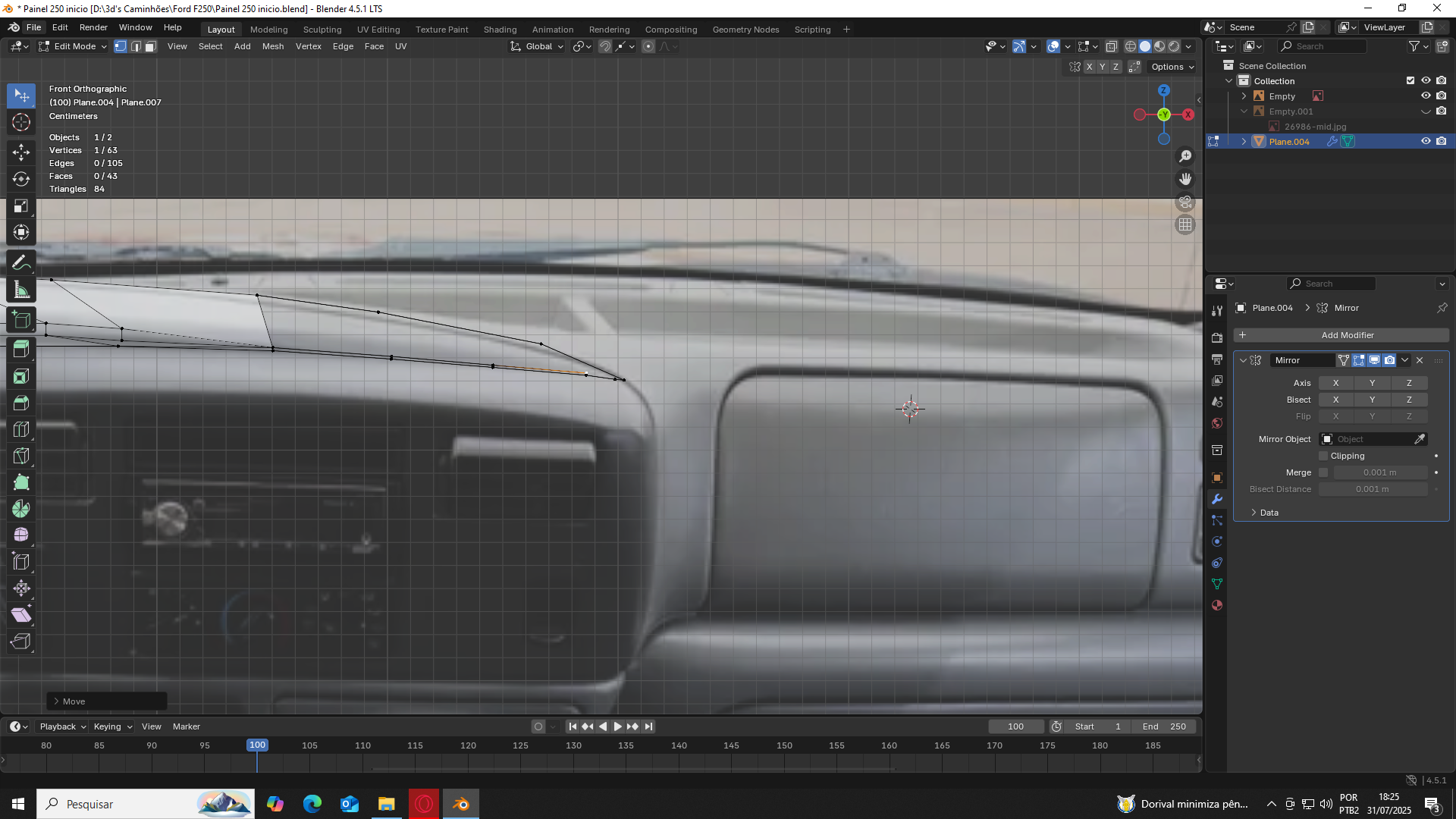The height and width of the screenshot is (819, 1456).
Task: Open the Modifiers wrench properties tab
Action: (1217, 499)
